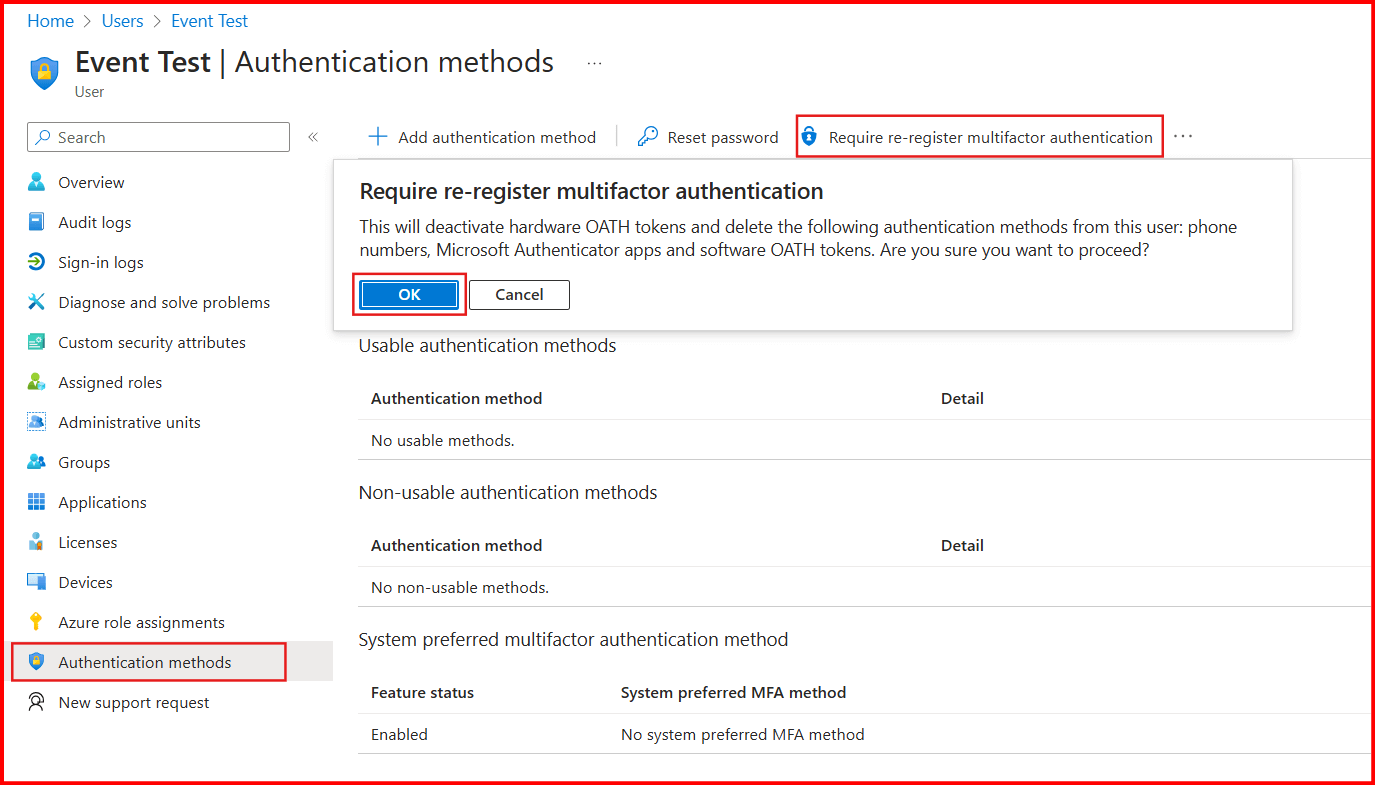Click the Reset password key icon
1375x785 pixels.
[x=648, y=137]
